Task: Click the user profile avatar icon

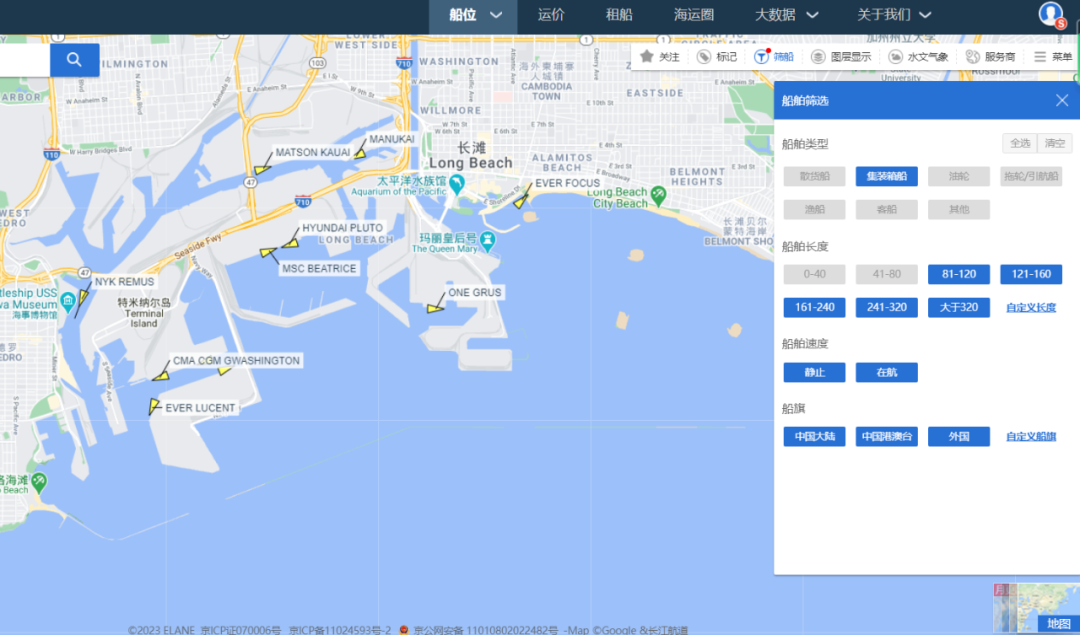Action: click(x=1051, y=14)
